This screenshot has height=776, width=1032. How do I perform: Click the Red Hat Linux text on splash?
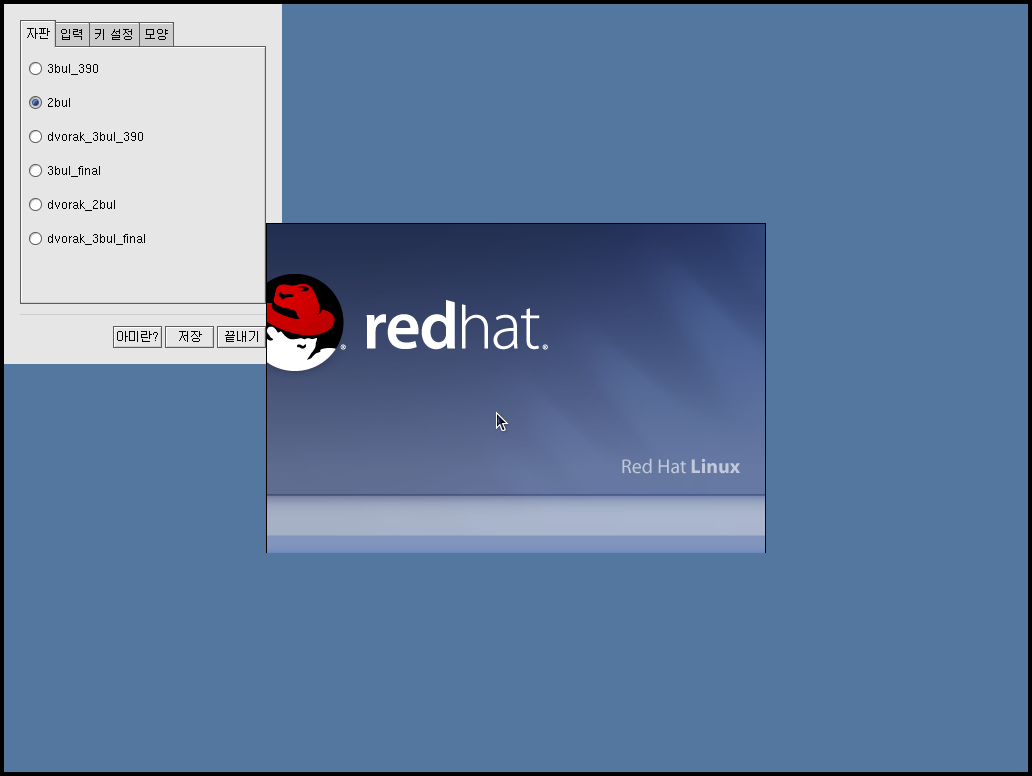(x=680, y=467)
